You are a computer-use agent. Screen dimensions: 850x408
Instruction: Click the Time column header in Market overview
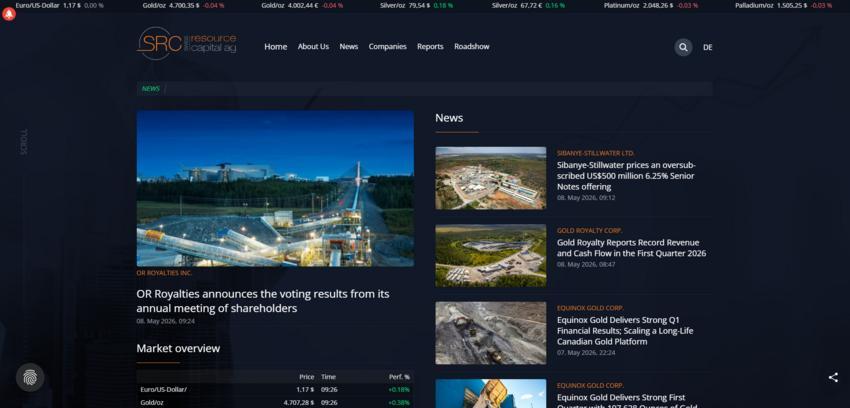[x=328, y=377]
